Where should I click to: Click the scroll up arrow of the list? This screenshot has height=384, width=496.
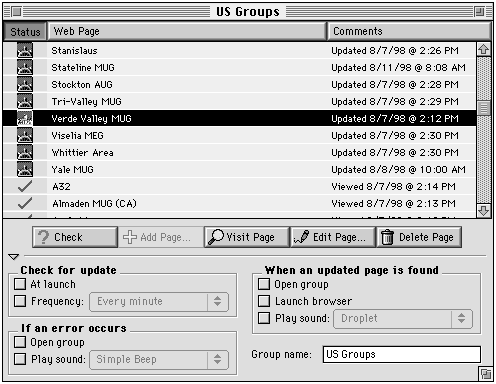(484, 50)
